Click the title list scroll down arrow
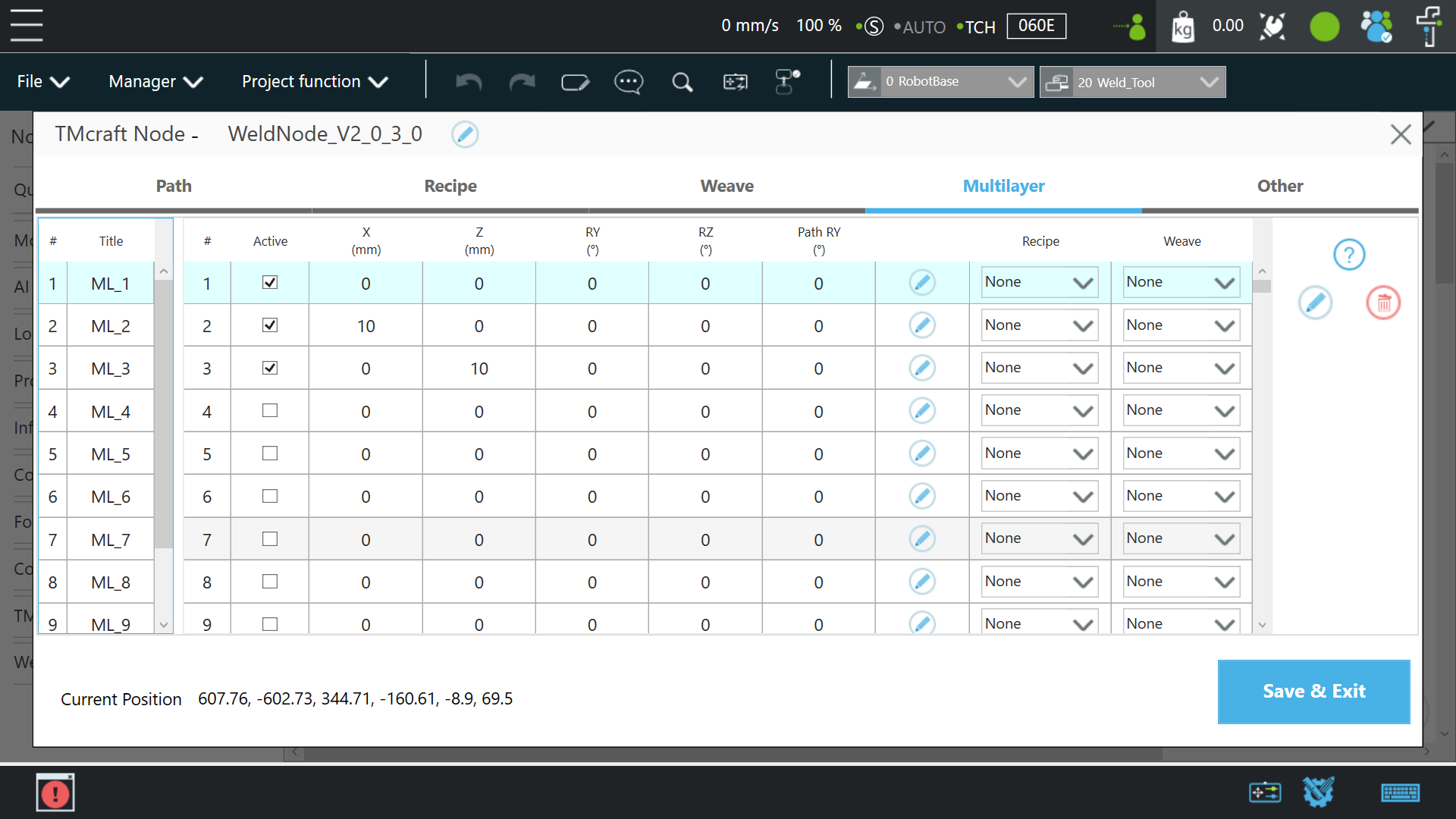Image resolution: width=1456 pixels, height=819 pixels. click(x=164, y=625)
